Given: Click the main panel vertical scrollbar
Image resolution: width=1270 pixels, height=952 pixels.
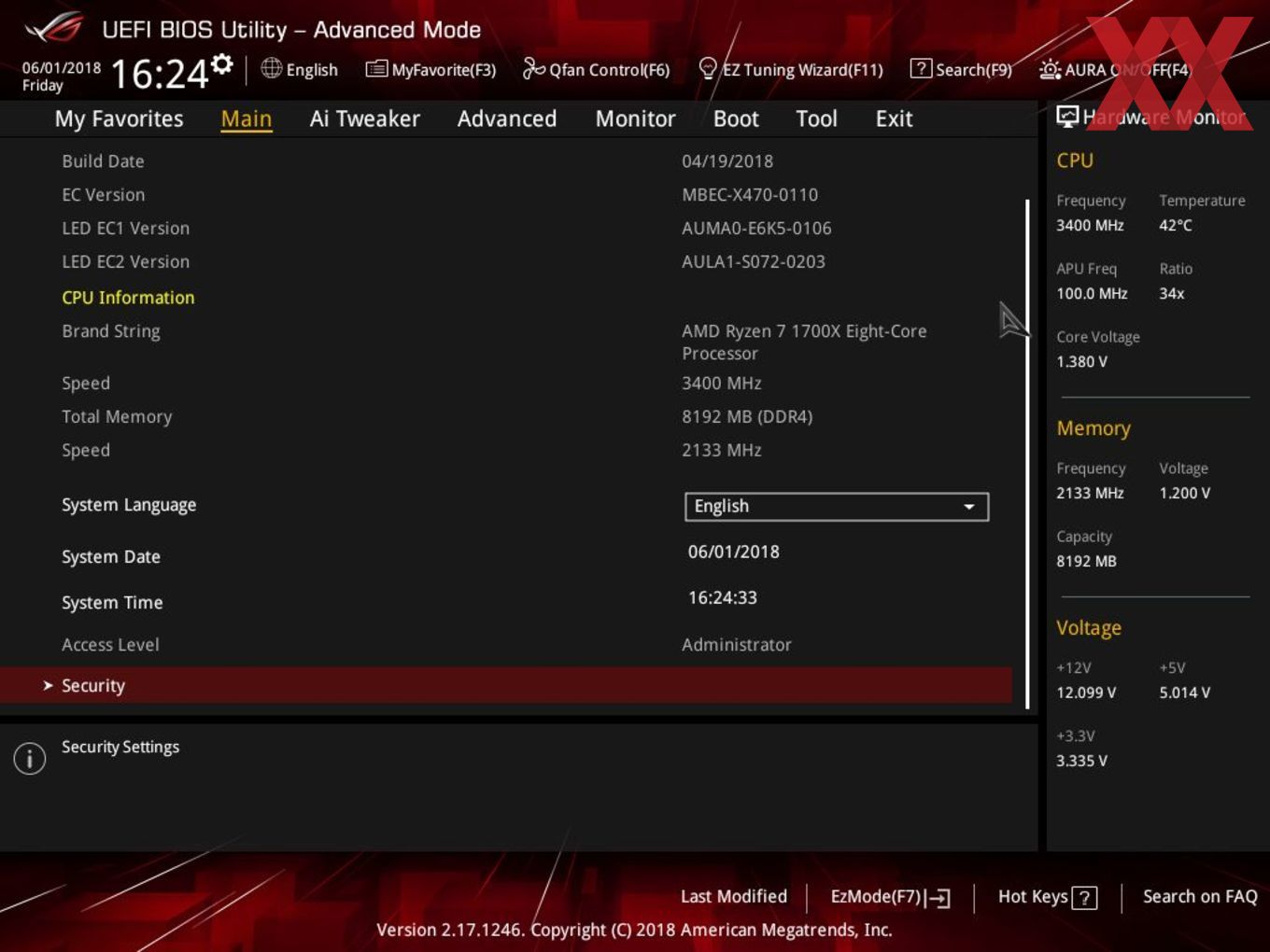Looking at the screenshot, I should (x=1027, y=454).
